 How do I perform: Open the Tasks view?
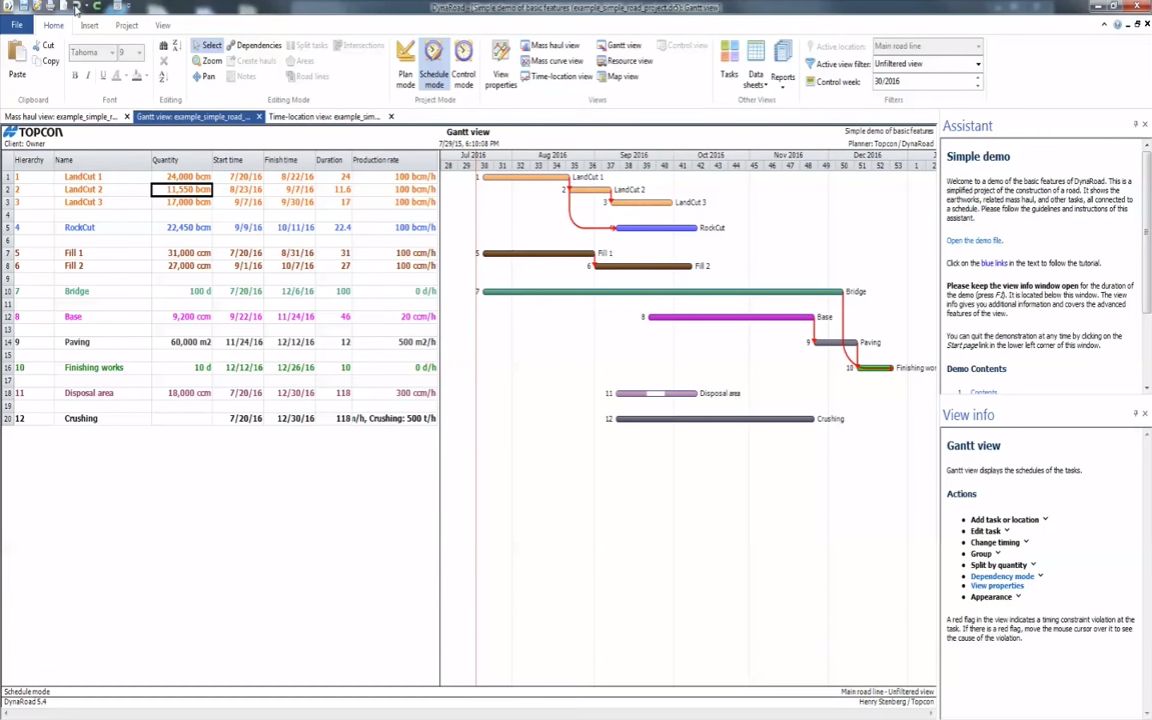tap(730, 60)
